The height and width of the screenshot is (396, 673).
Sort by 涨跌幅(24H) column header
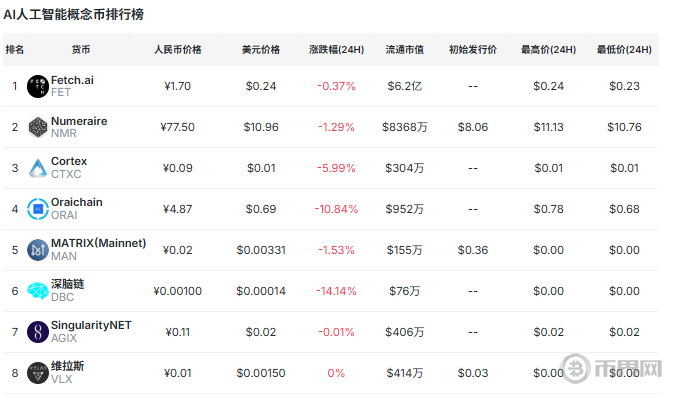(336, 50)
